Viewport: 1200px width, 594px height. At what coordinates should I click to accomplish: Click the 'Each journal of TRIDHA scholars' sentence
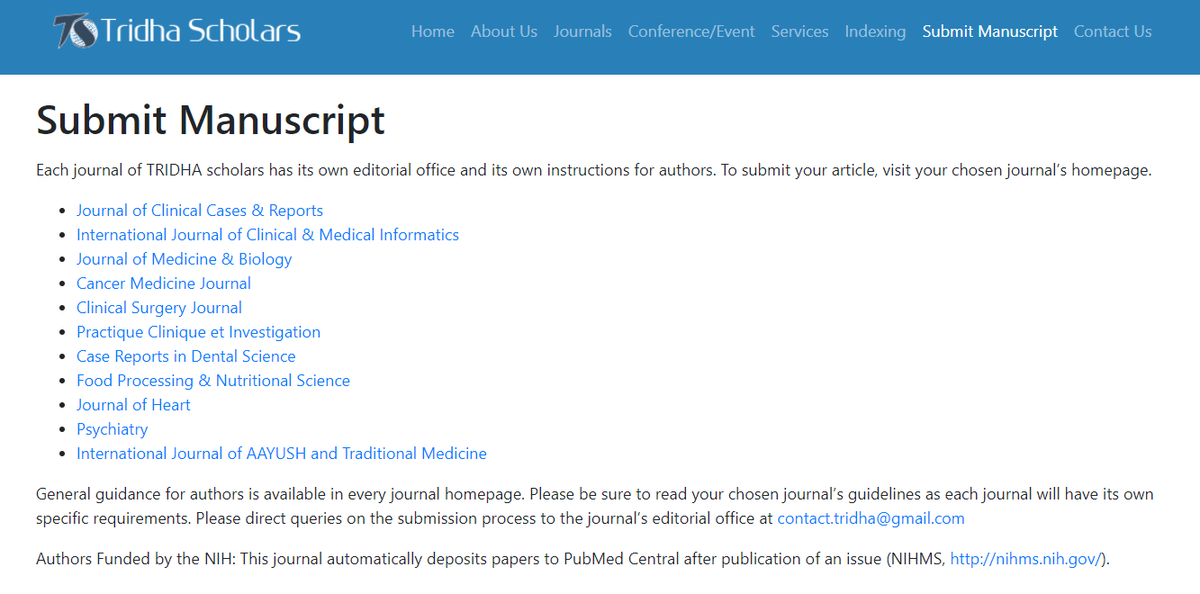[x=594, y=170]
